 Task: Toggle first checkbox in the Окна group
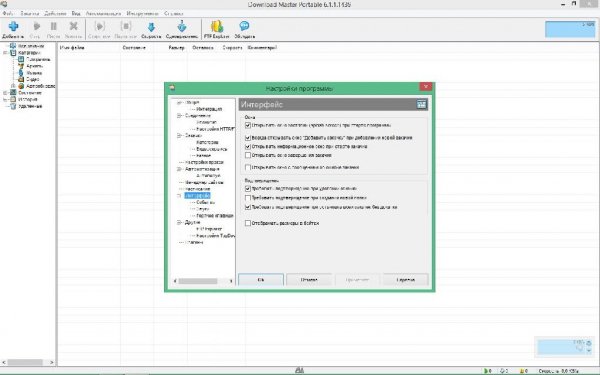tap(248, 125)
